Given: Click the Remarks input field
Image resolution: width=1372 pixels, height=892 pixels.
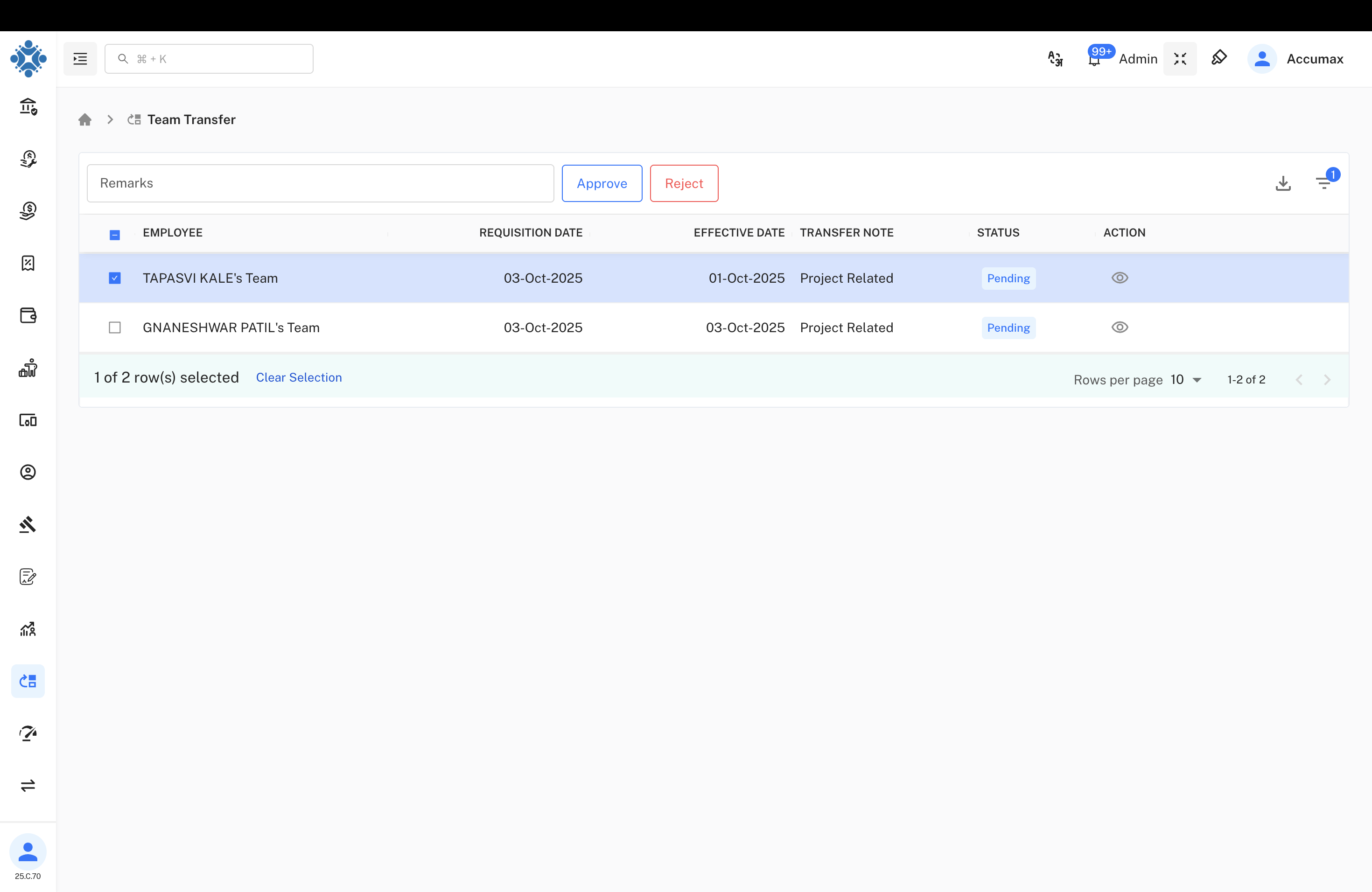Looking at the screenshot, I should (x=320, y=183).
